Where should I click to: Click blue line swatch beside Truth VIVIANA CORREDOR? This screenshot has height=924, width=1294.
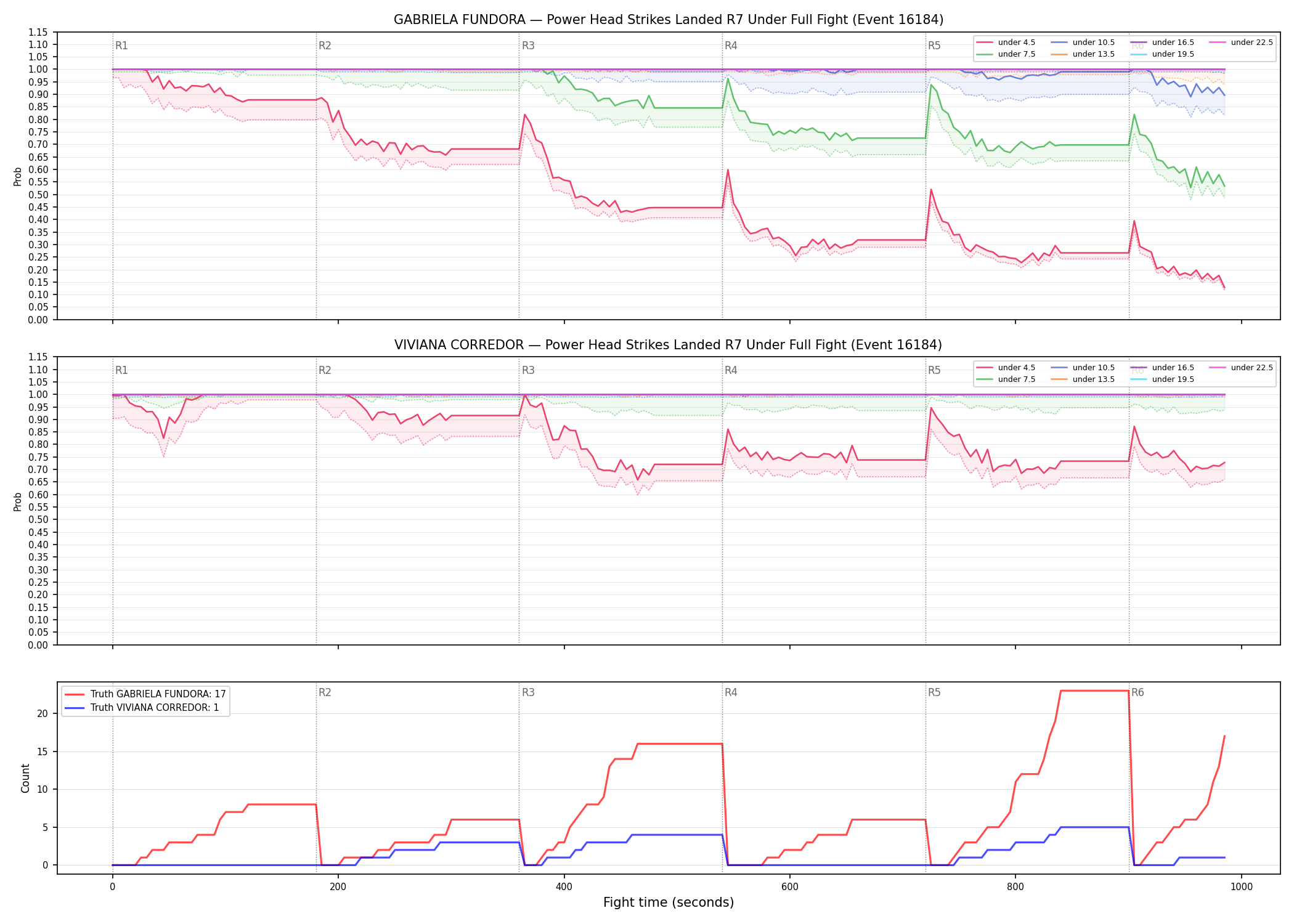(x=75, y=708)
